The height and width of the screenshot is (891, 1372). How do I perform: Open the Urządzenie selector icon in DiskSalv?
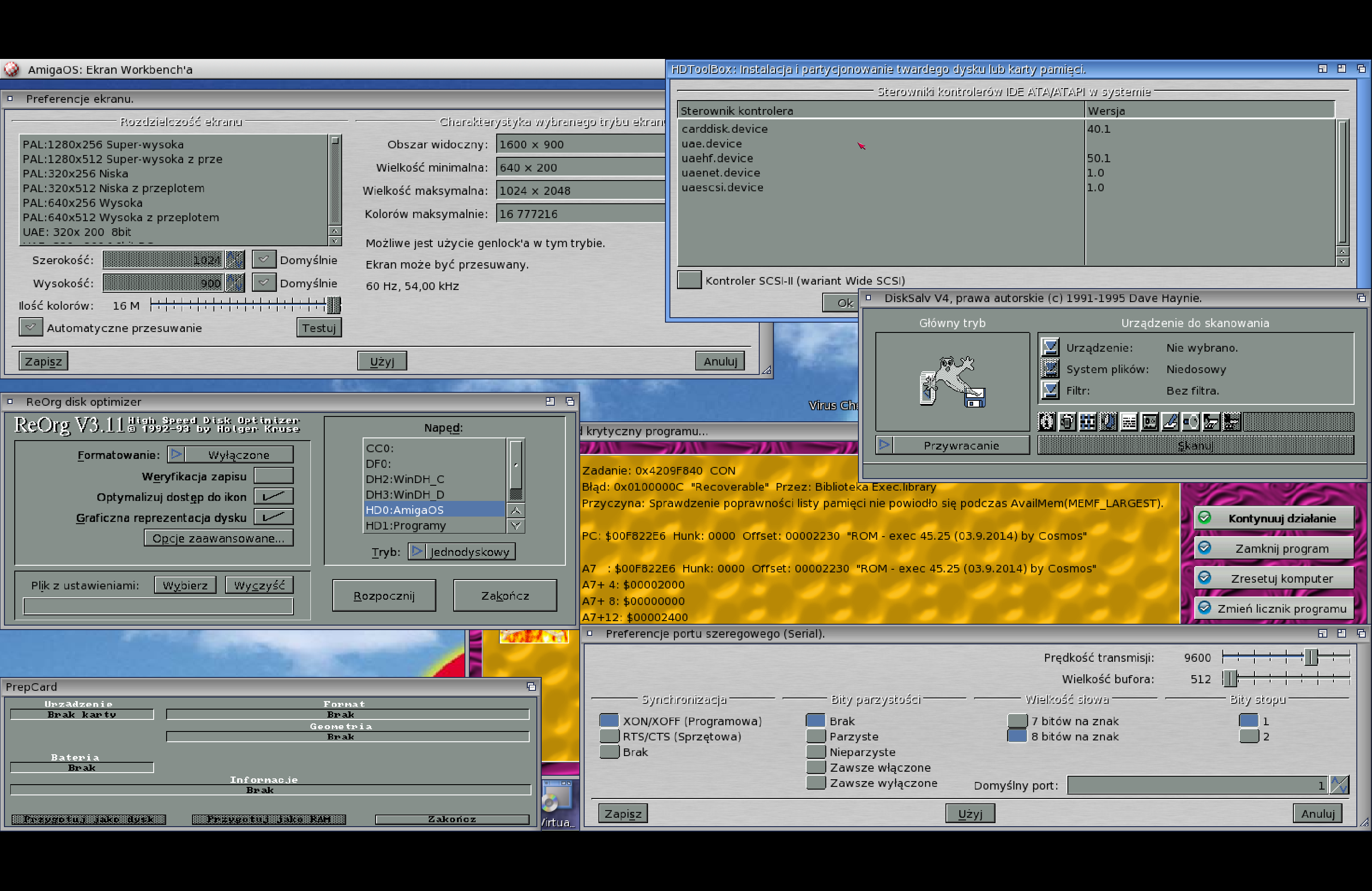[x=1050, y=347]
